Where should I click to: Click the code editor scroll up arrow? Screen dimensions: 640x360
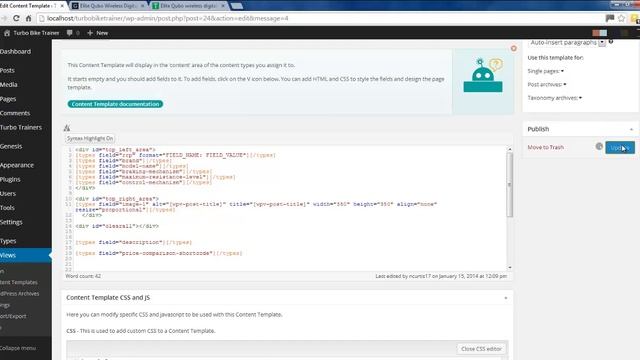coord(510,149)
